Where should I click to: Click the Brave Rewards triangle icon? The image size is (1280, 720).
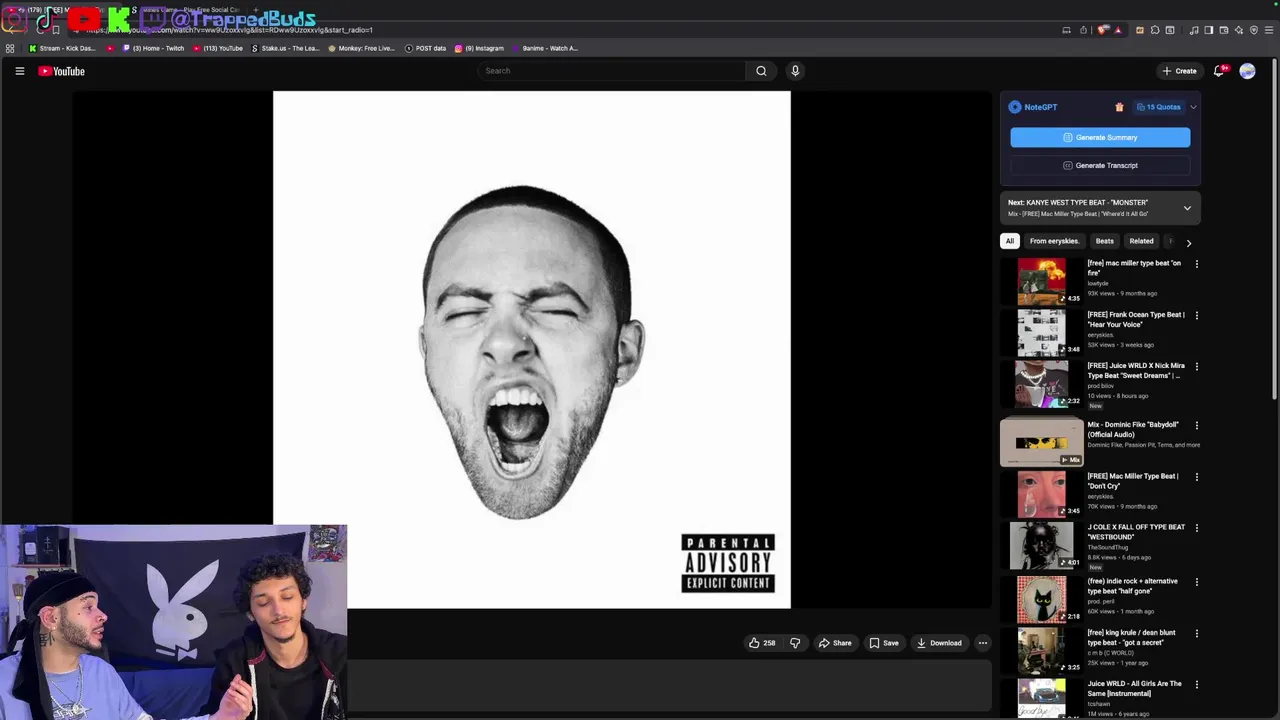pyautogui.click(x=1117, y=30)
